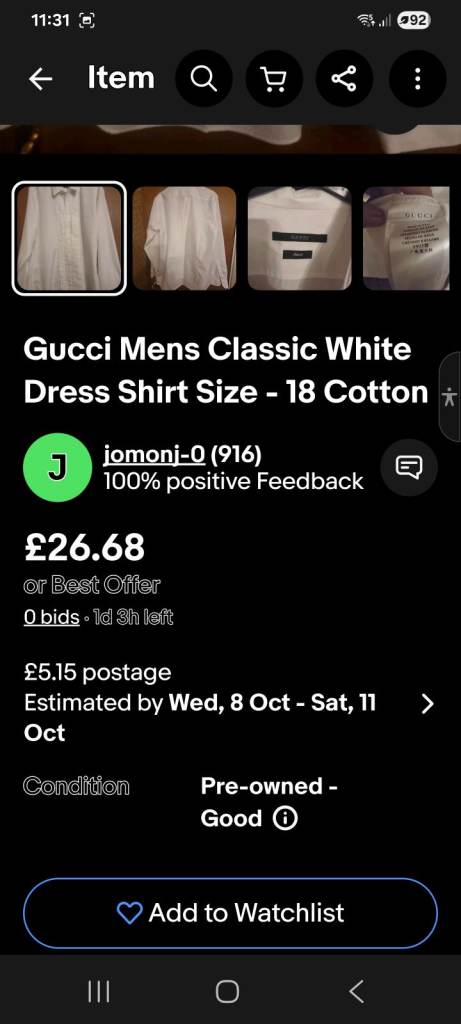Image resolution: width=461 pixels, height=1024 pixels.
Task: Tap Android home button
Action: click(x=227, y=992)
